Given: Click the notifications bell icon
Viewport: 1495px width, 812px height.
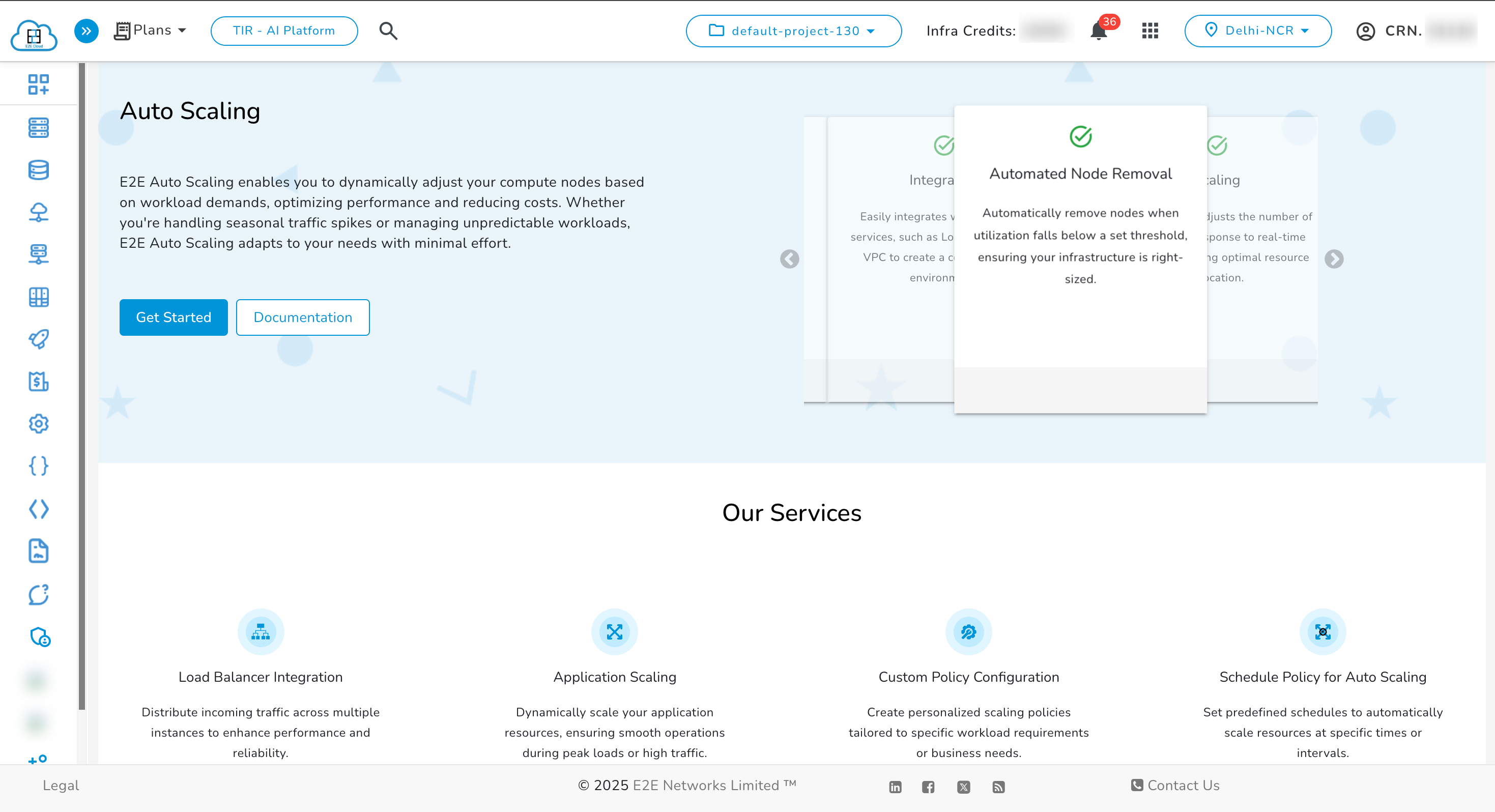Looking at the screenshot, I should point(1098,32).
